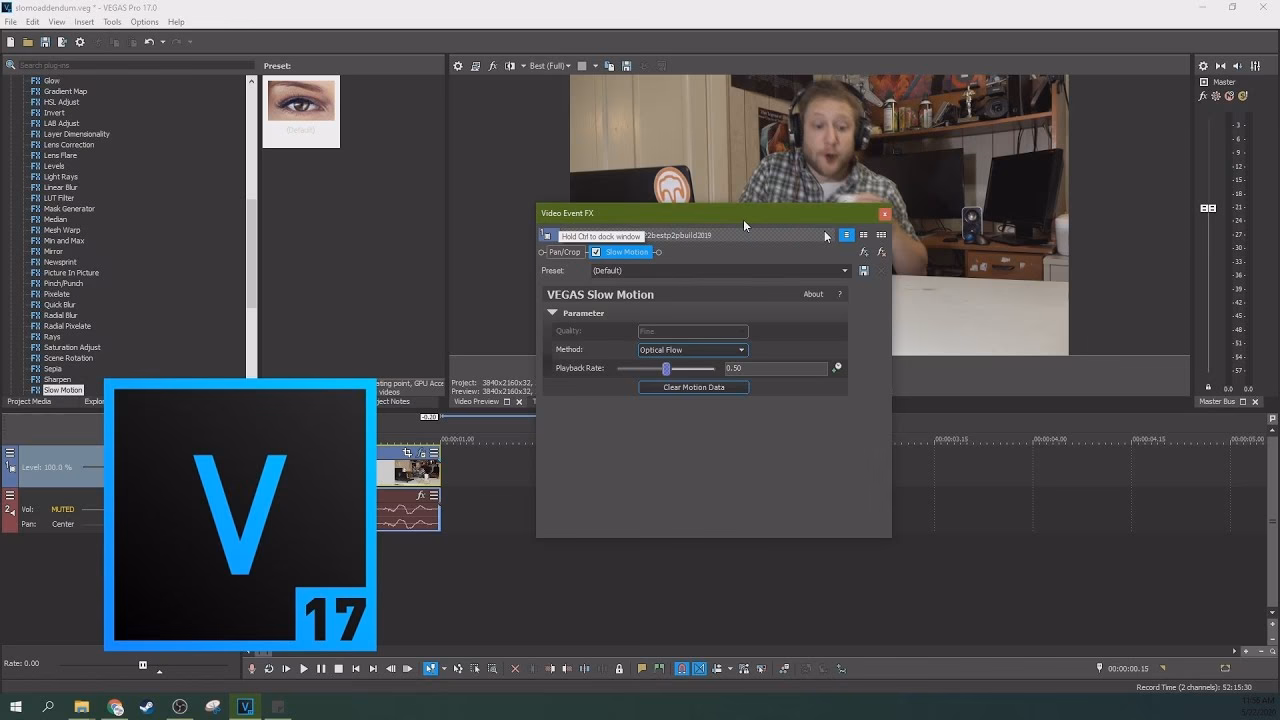1280x720 pixels.
Task: Open the File menu
Action: pyautogui.click(x=10, y=22)
